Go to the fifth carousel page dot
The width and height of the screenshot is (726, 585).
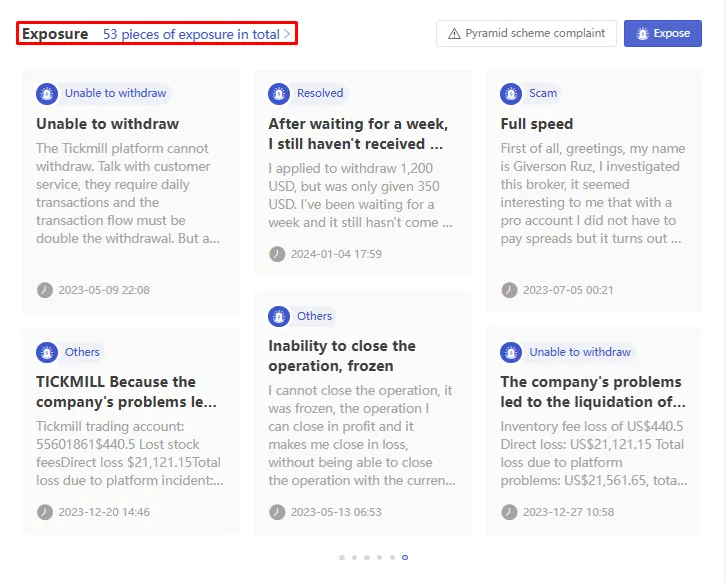392,558
